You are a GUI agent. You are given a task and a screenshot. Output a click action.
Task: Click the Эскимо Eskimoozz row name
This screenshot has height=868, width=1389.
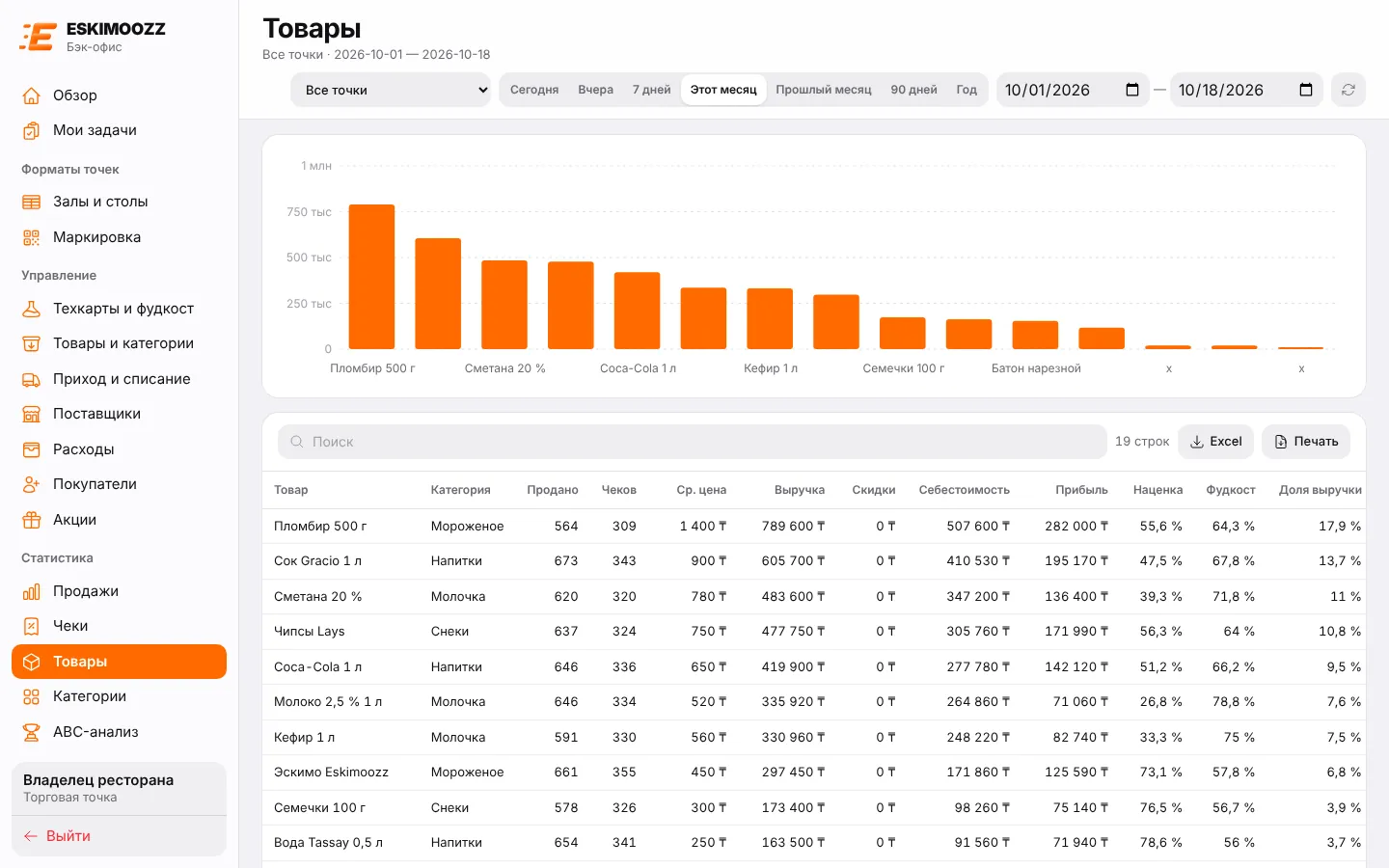331,773
